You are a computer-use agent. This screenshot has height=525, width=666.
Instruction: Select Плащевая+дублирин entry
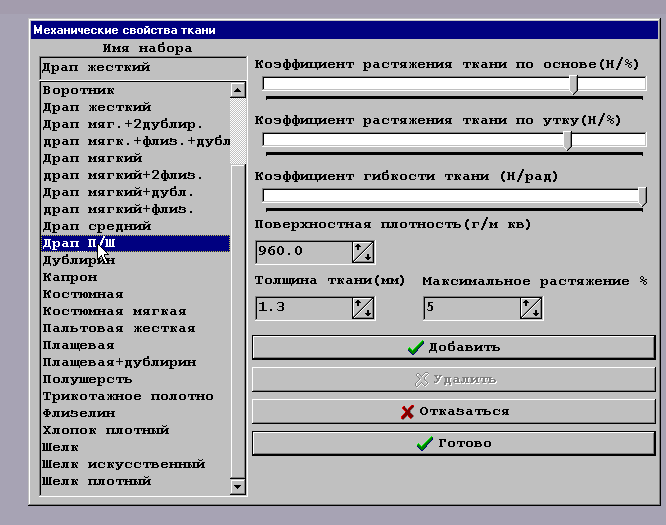pos(135,362)
